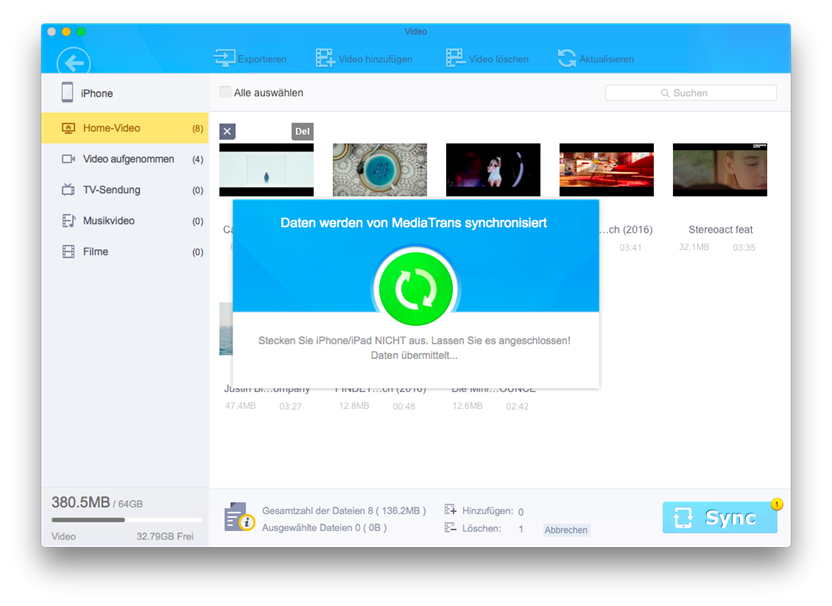Click the Abbrechen button
The image size is (832, 606).
tap(566, 530)
